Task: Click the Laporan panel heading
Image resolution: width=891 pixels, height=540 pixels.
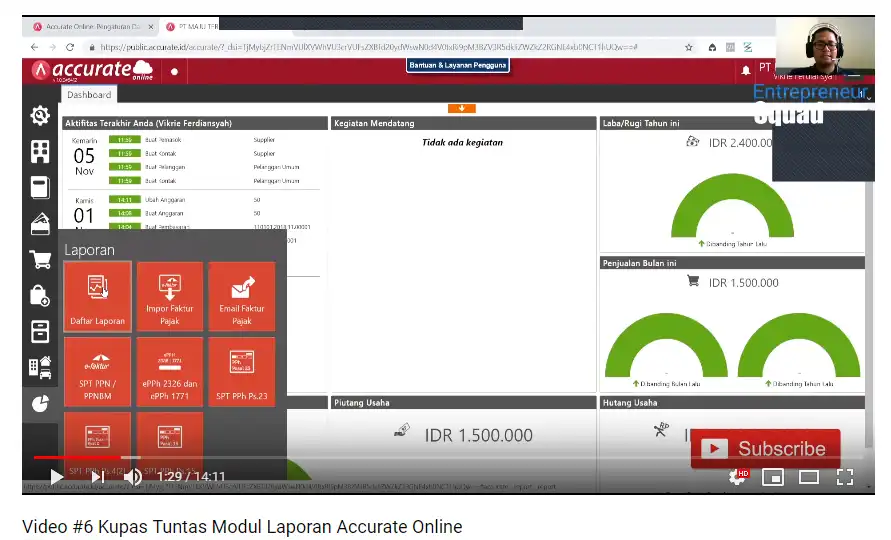Action: (x=89, y=250)
